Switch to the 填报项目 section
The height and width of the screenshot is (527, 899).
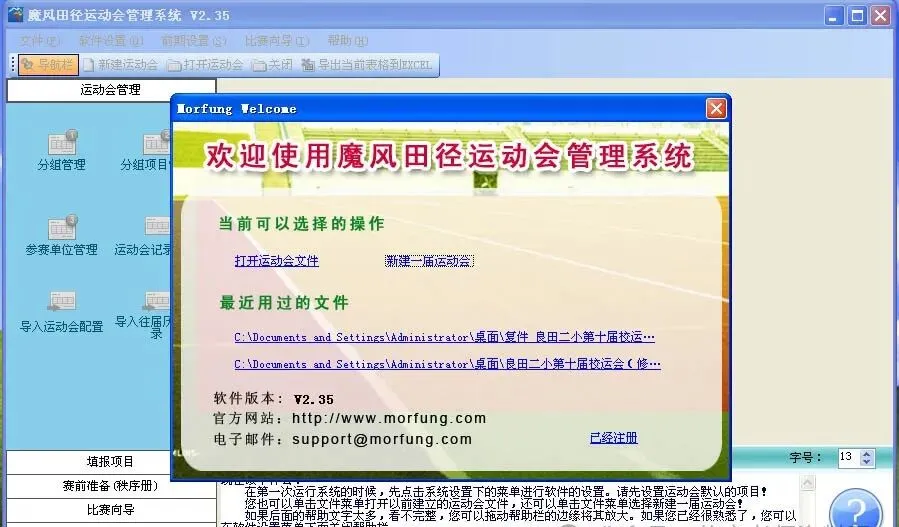coord(111,462)
